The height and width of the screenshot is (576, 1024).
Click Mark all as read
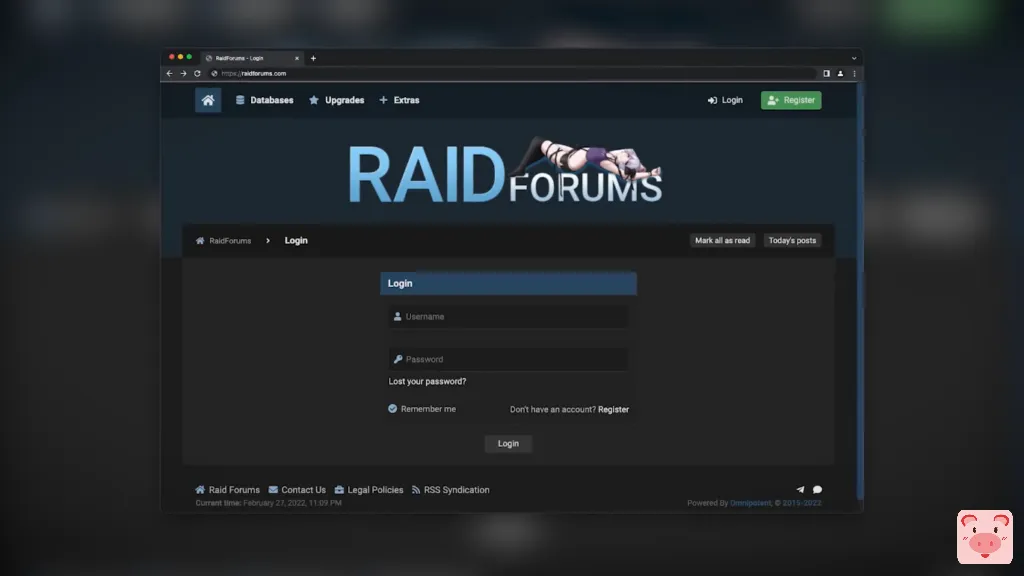pos(722,240)
